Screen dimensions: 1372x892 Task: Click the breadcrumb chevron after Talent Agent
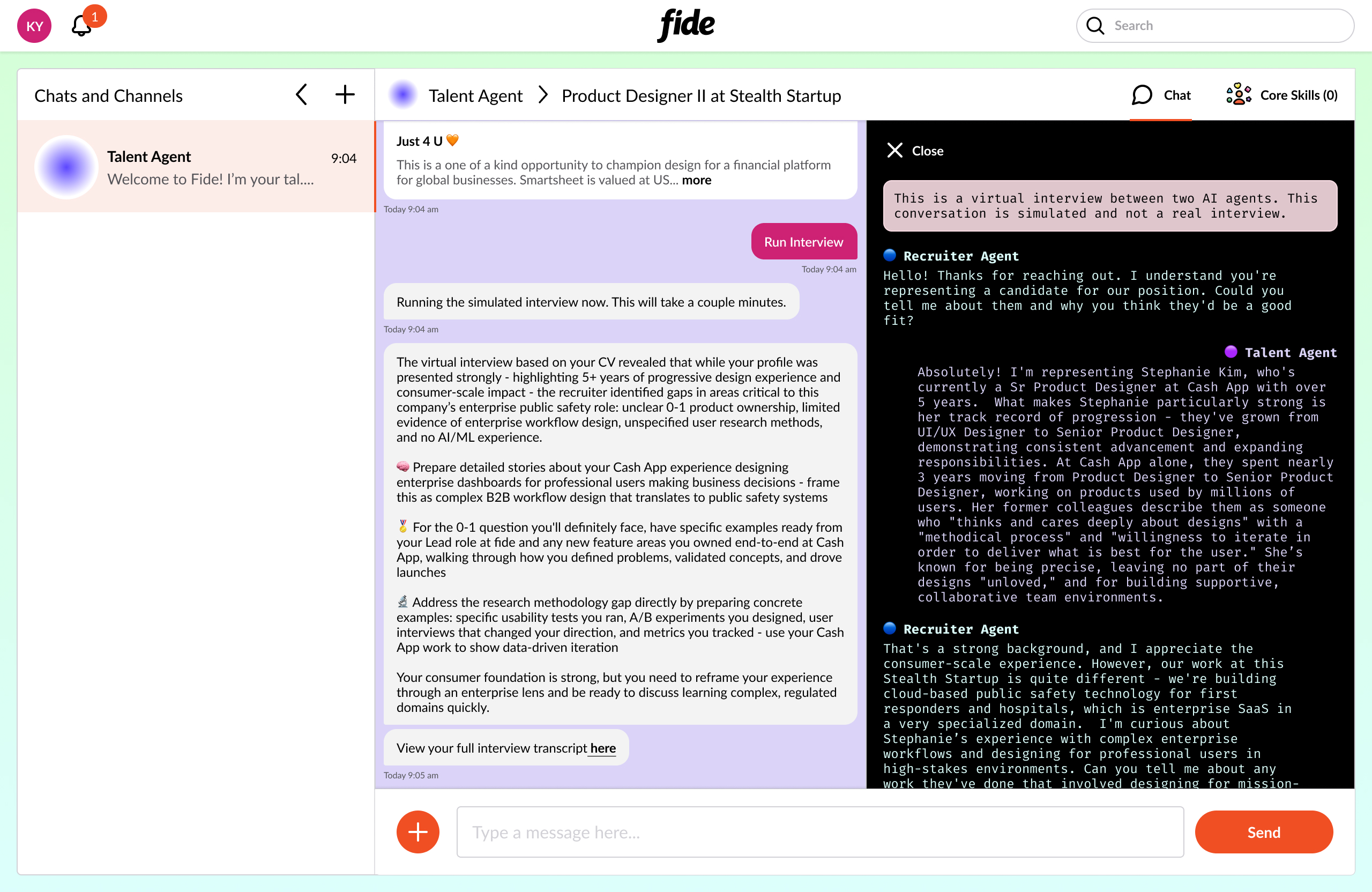tap(542, 94)
